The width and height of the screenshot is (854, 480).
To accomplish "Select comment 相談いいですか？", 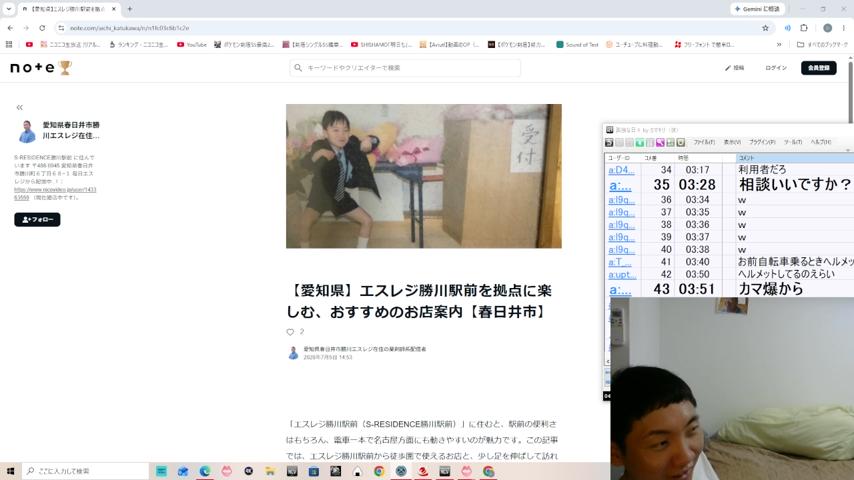I will click(x=795, y=185).
